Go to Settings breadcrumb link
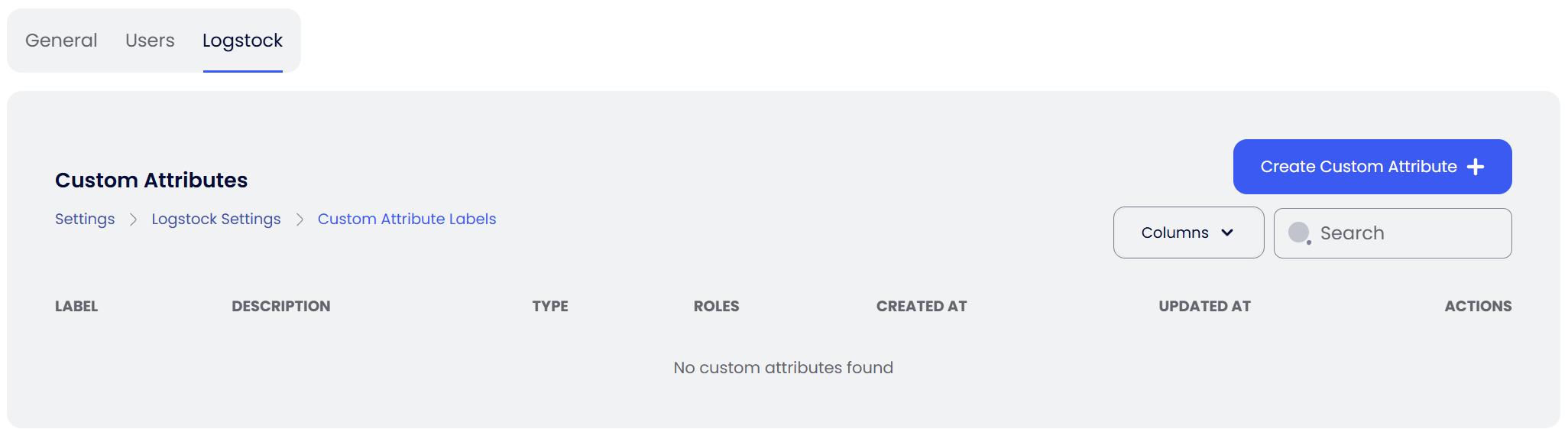This screenshot has width=1568, height=439. (85, 219)
